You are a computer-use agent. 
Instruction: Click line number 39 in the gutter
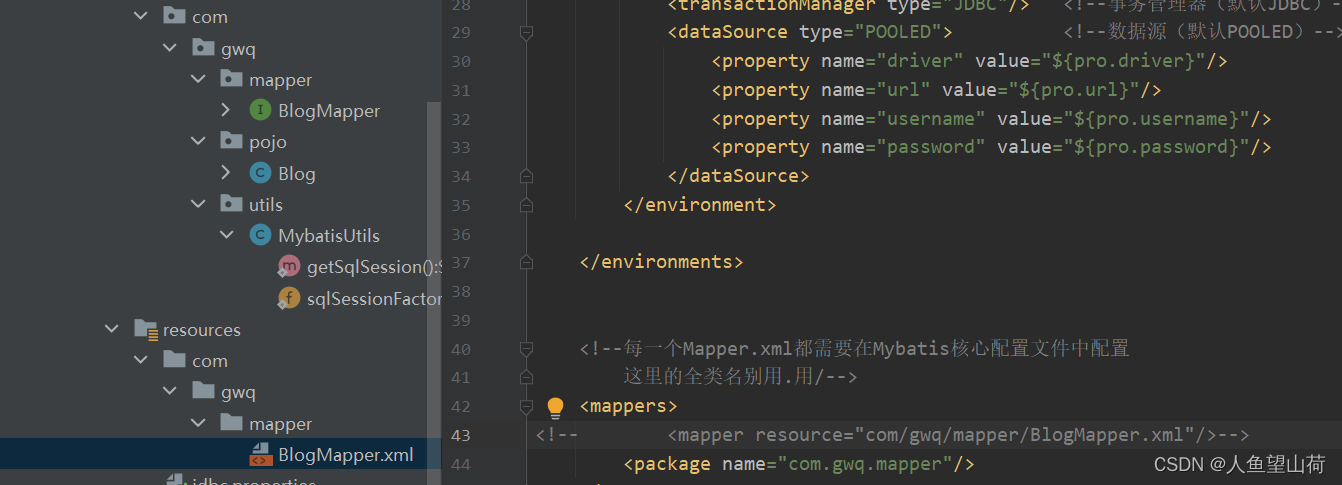460,321
